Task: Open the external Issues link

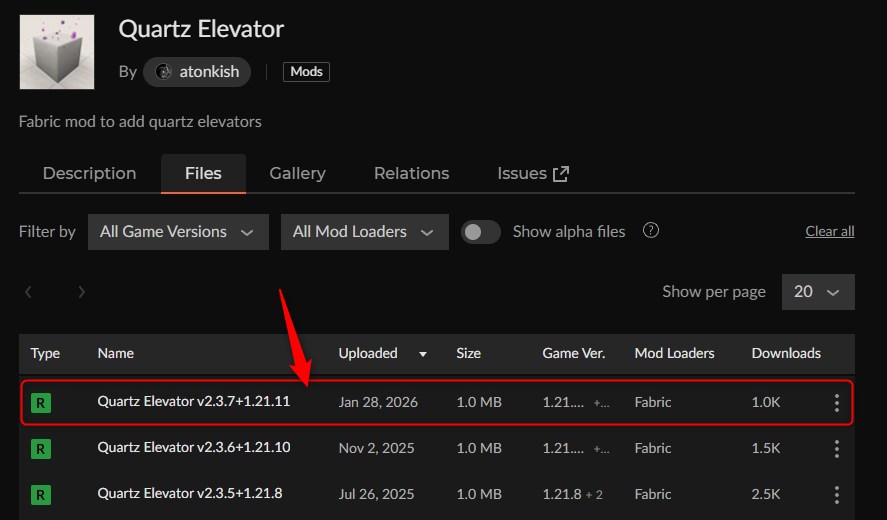Action: click(532, 173)
